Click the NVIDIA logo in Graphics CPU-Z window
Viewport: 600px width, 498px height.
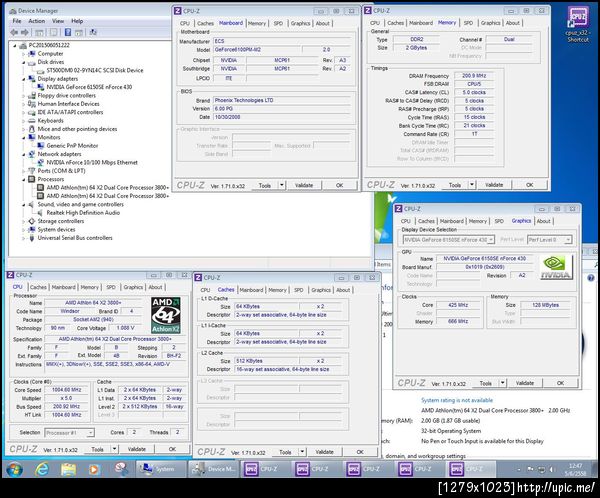click(x=557, y=267)
